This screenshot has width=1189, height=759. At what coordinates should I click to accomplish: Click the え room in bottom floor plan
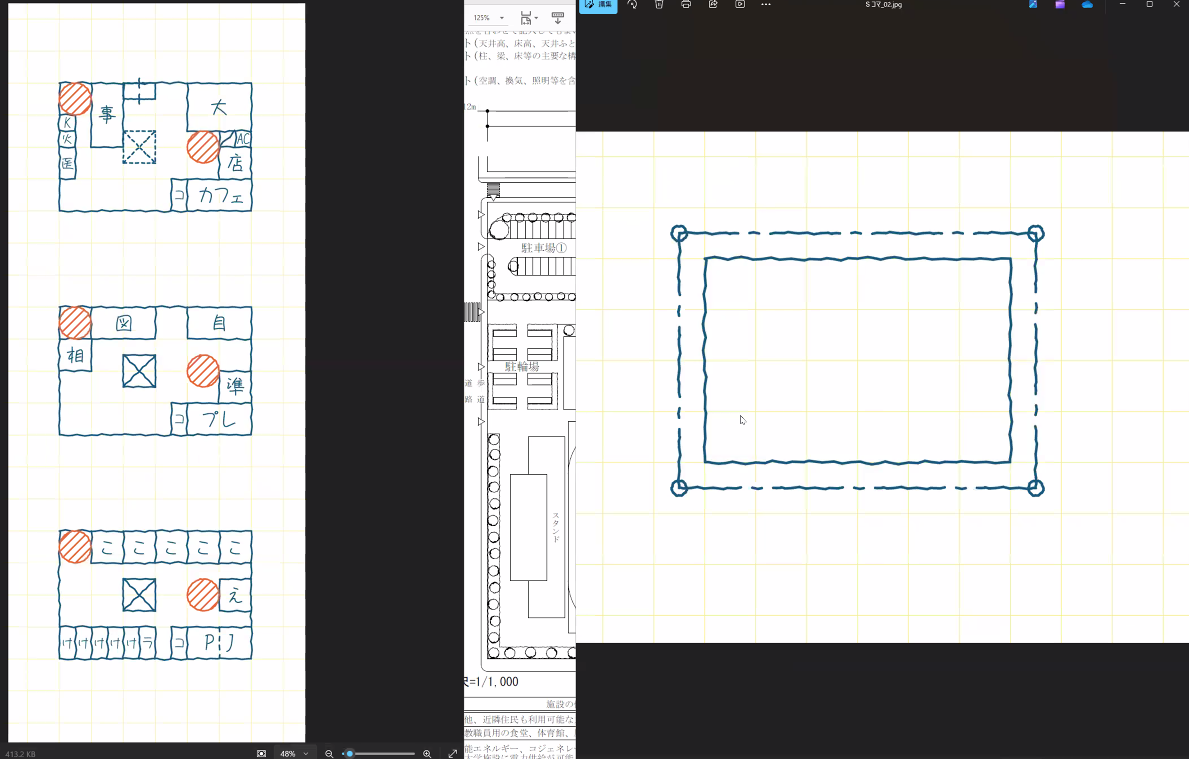235,595
